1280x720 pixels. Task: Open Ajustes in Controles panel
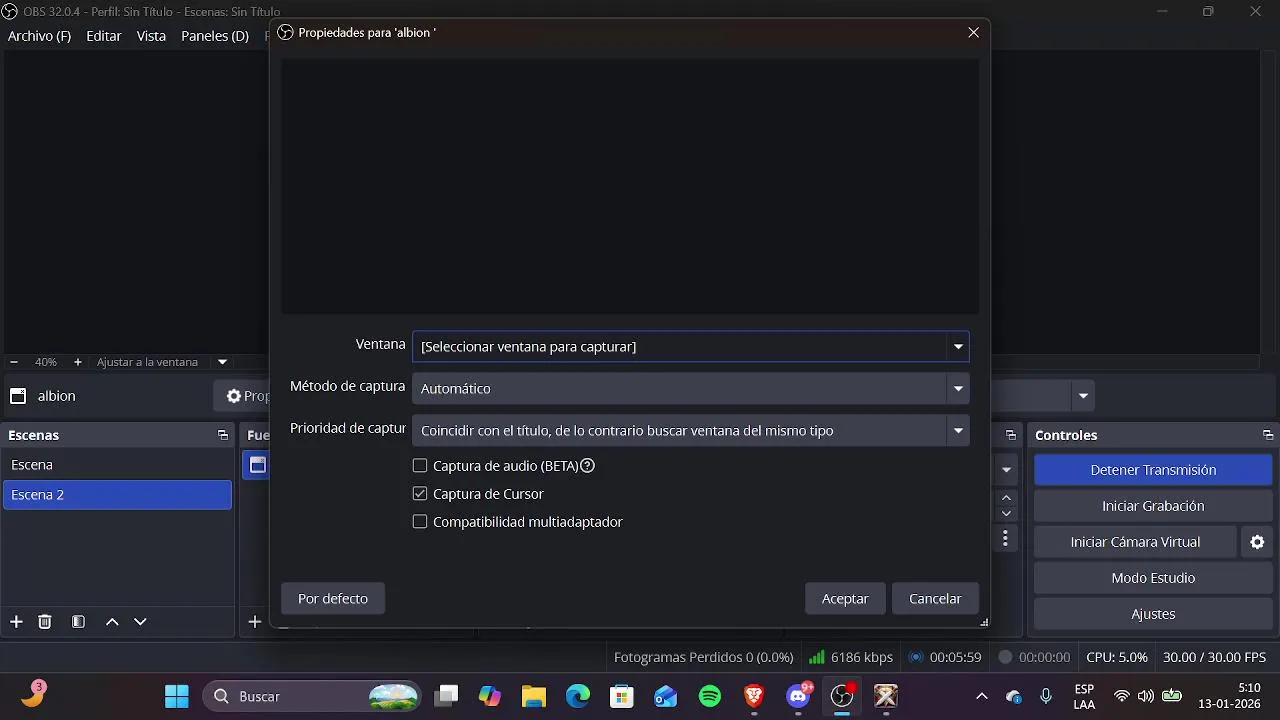click(1153, 614)
